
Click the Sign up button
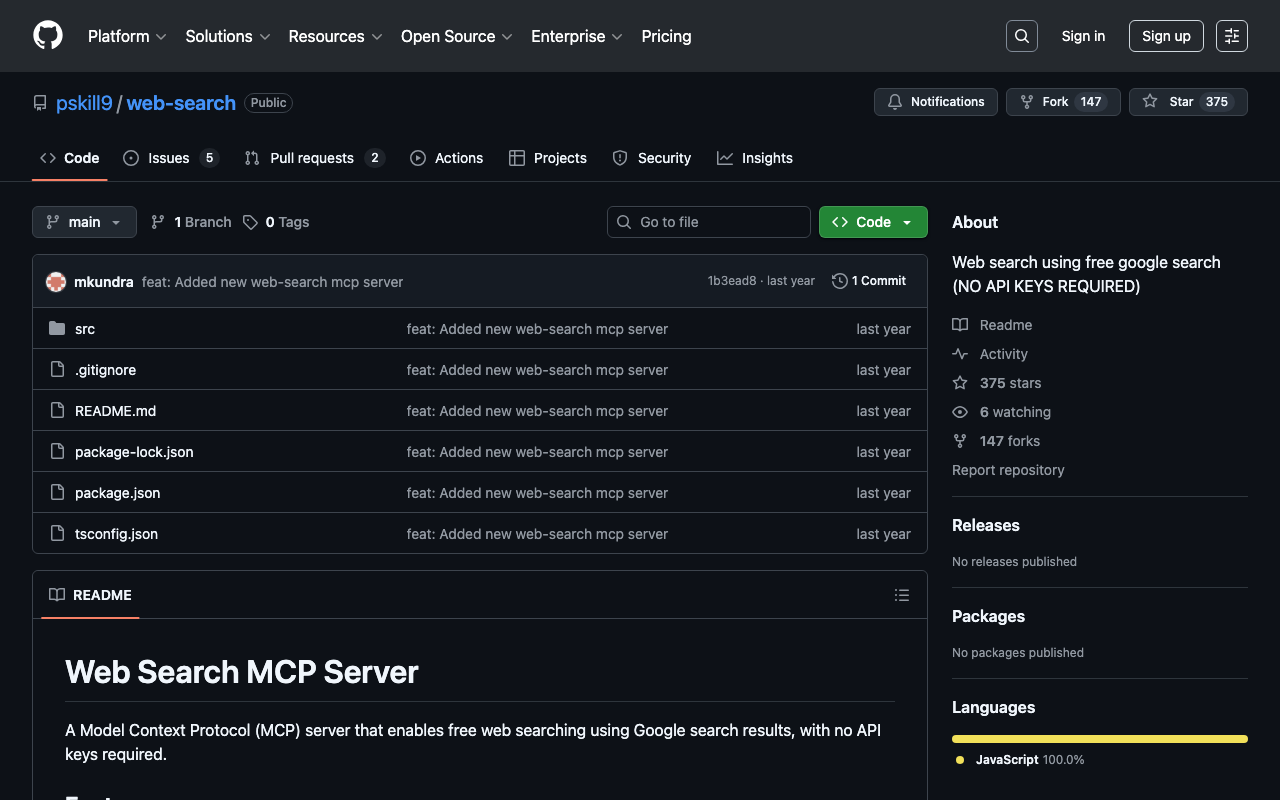(x=1165, y=36)
